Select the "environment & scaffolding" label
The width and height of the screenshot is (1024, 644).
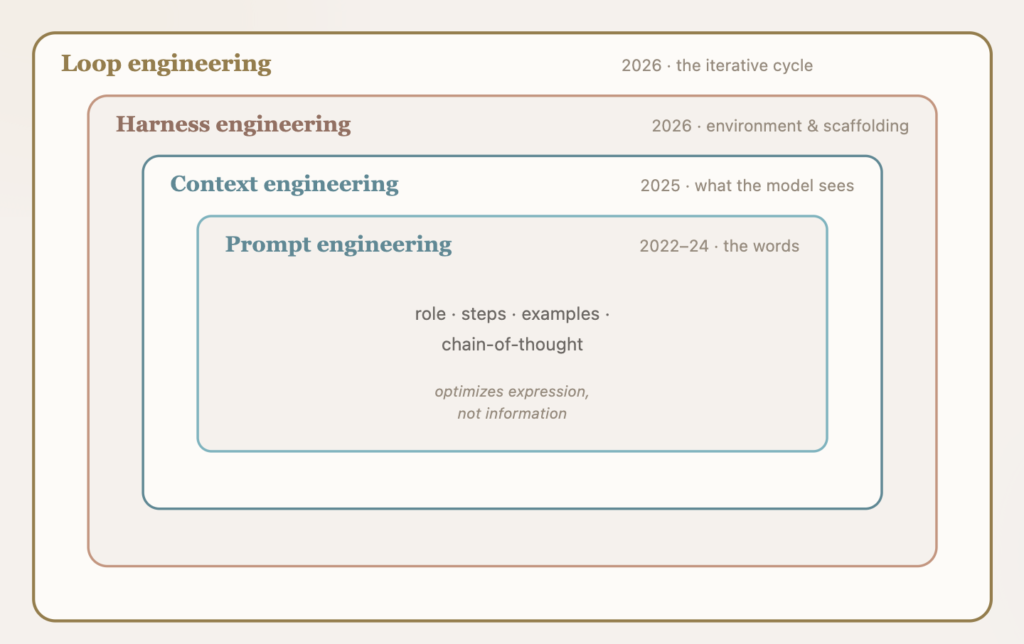807,125
